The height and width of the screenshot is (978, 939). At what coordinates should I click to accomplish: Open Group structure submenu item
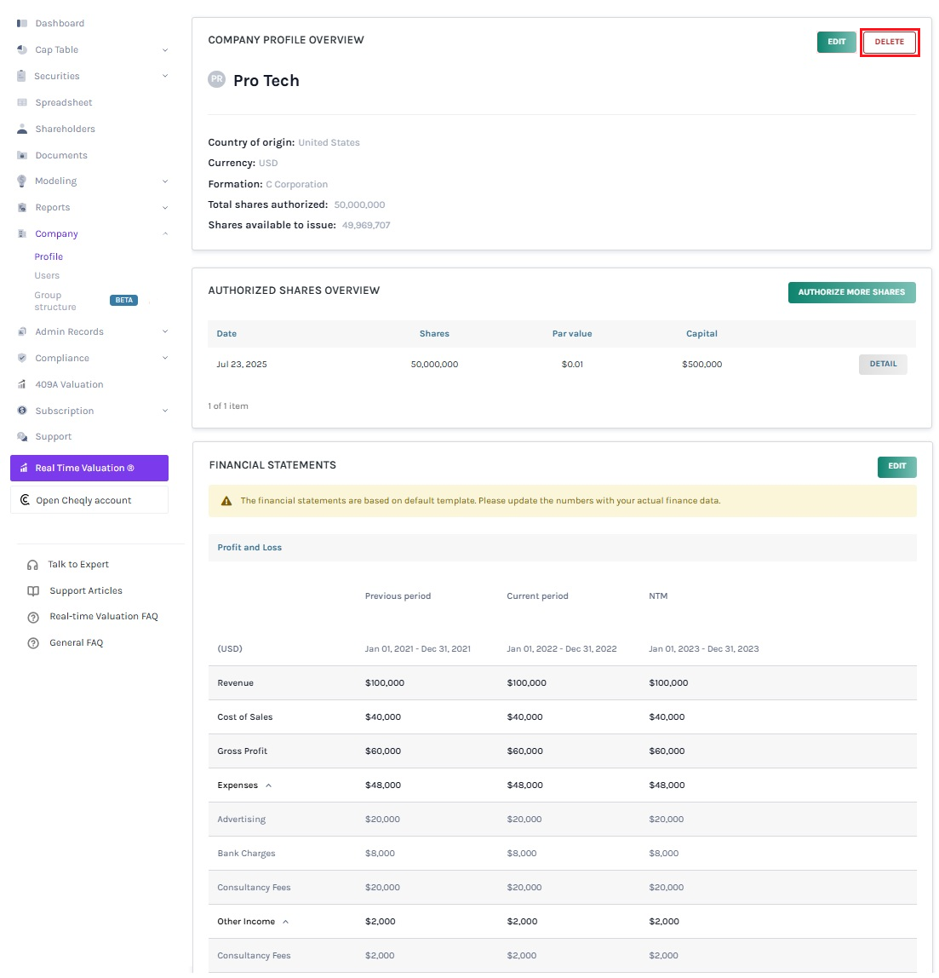click(55, 301)
